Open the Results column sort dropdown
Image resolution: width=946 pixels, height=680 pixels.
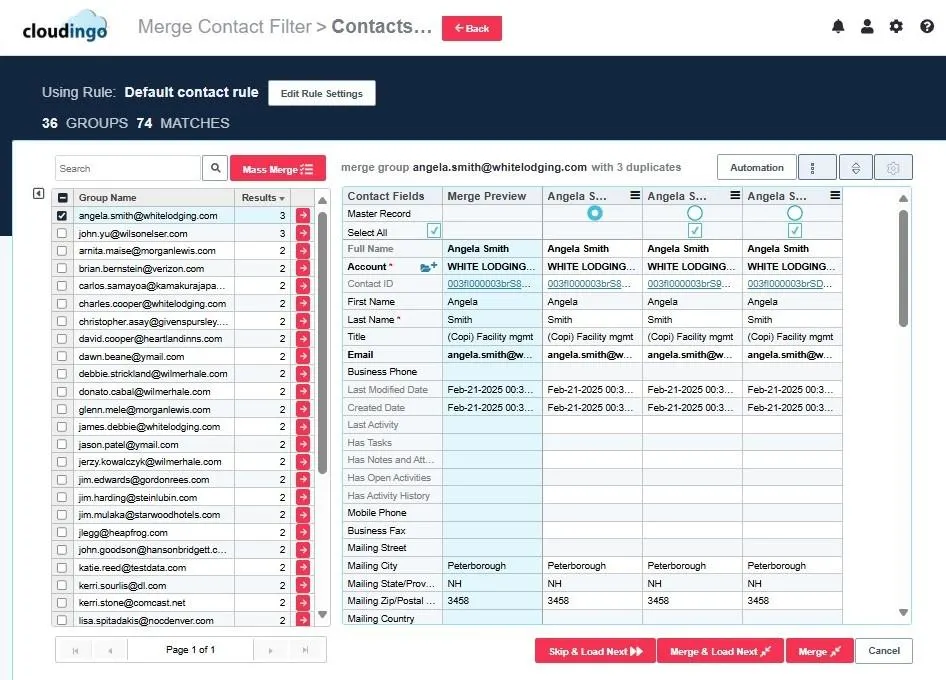click(x=282, y=198)
